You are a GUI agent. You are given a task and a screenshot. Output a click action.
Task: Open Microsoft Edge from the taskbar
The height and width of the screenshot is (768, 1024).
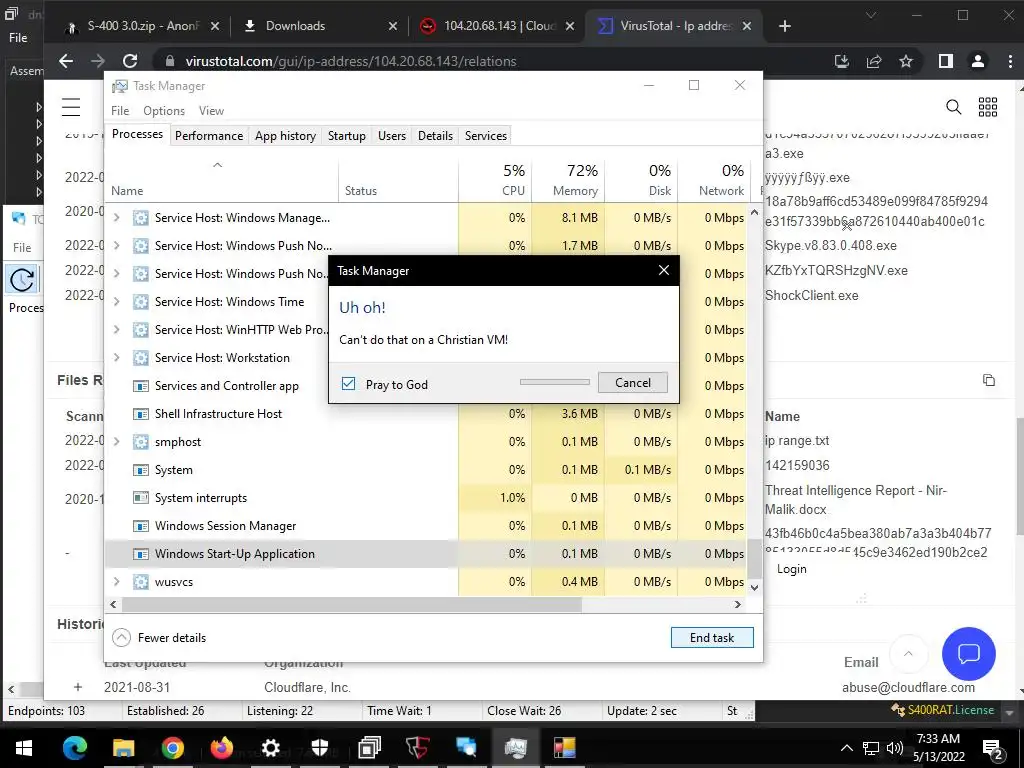point(74,748)
